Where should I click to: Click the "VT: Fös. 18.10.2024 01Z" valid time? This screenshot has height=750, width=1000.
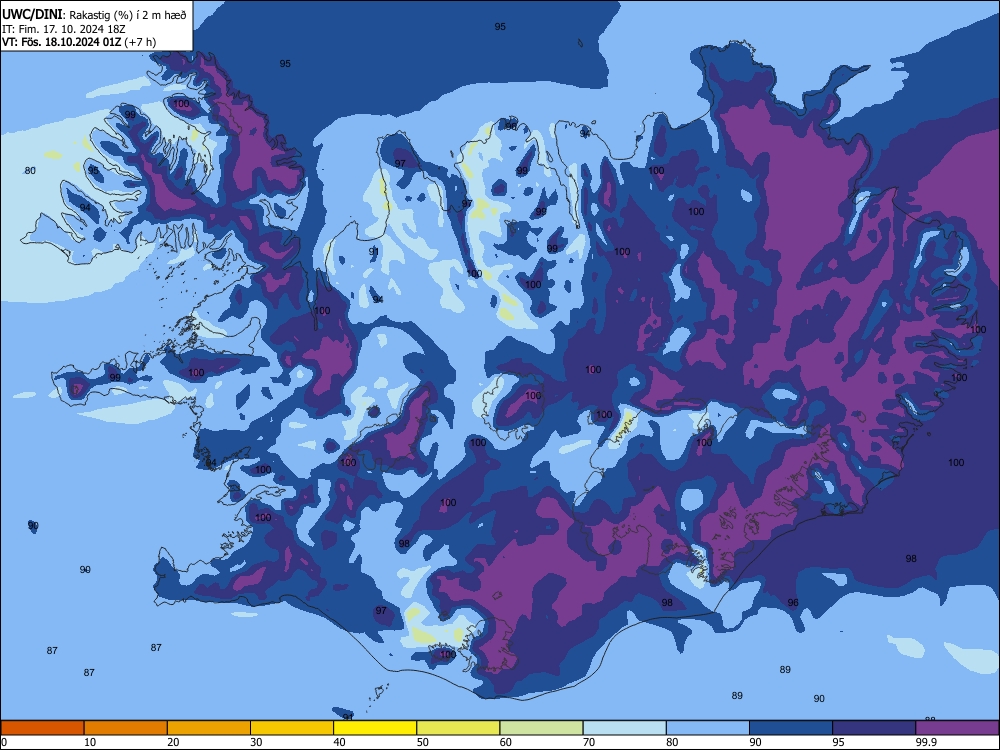(61, 42)
